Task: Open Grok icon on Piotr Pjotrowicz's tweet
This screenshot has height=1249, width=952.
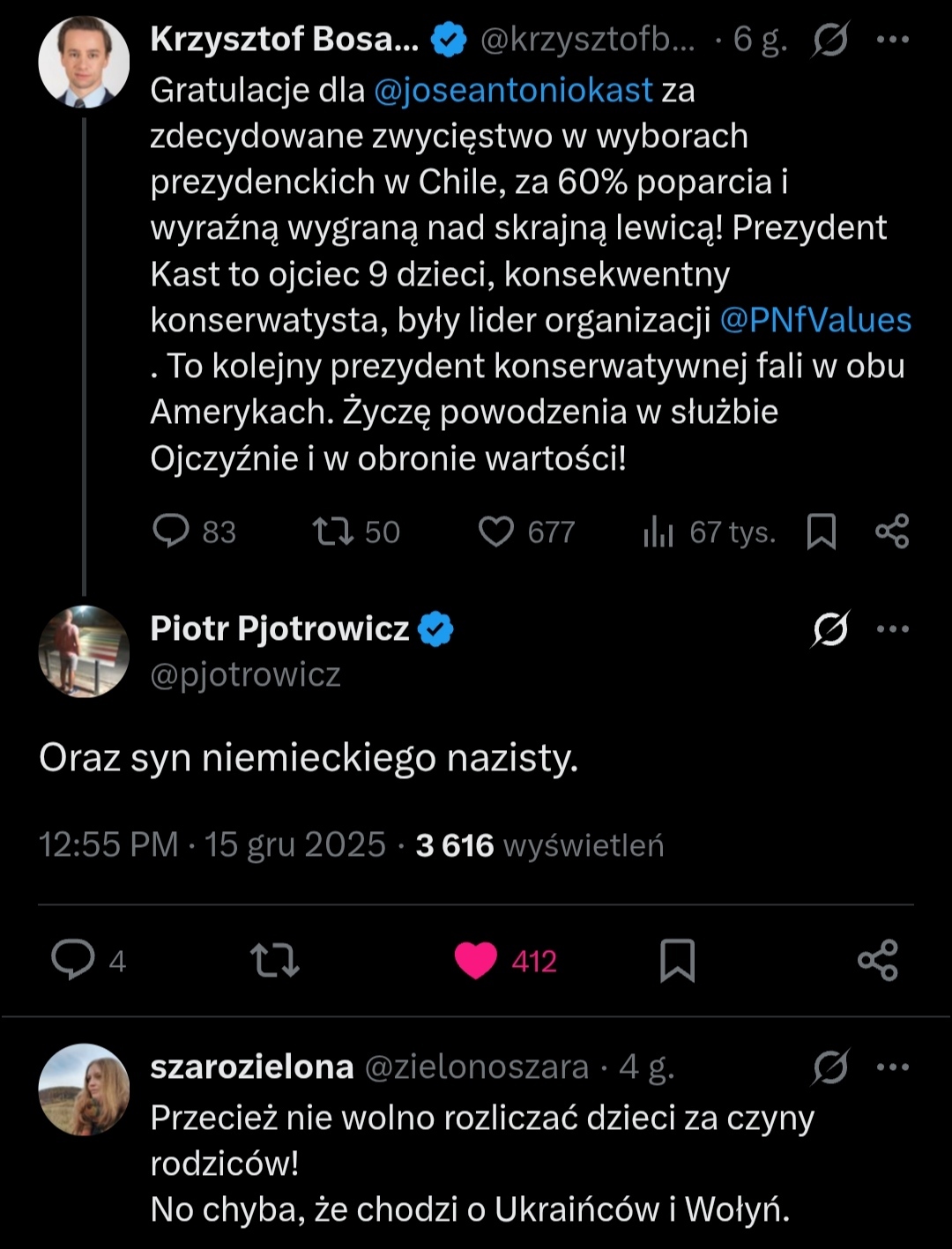Action: 830,628
